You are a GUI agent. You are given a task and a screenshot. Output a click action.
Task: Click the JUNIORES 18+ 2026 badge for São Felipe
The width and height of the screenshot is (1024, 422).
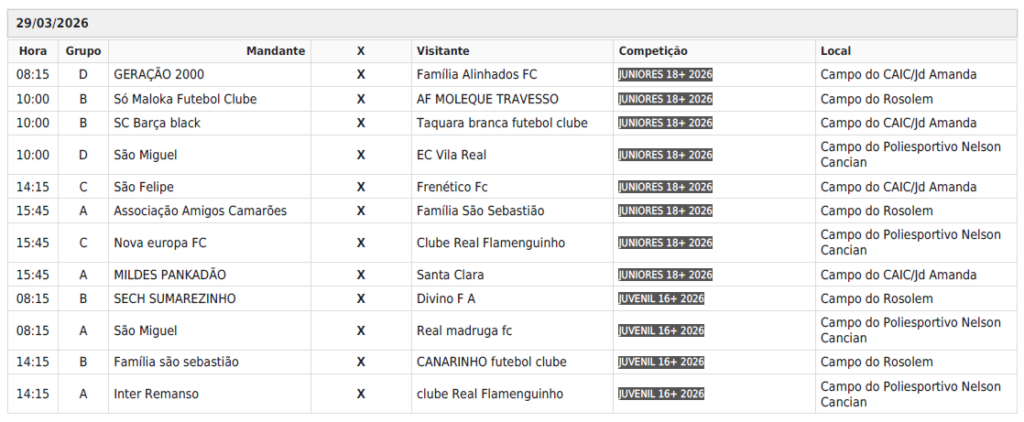click(x=665, y=187)
